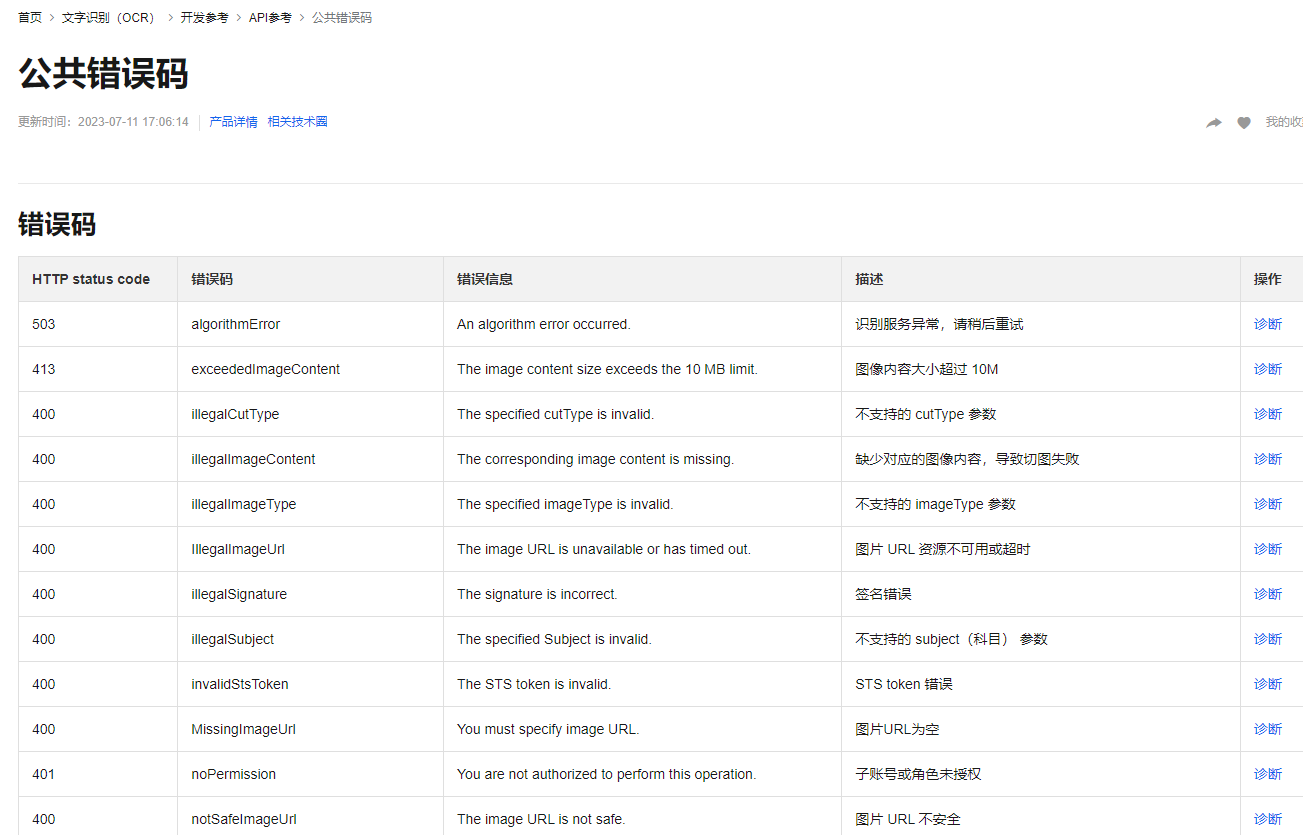
Task: Click 诊断 for algorithmError row
Action: [1268, 324]
